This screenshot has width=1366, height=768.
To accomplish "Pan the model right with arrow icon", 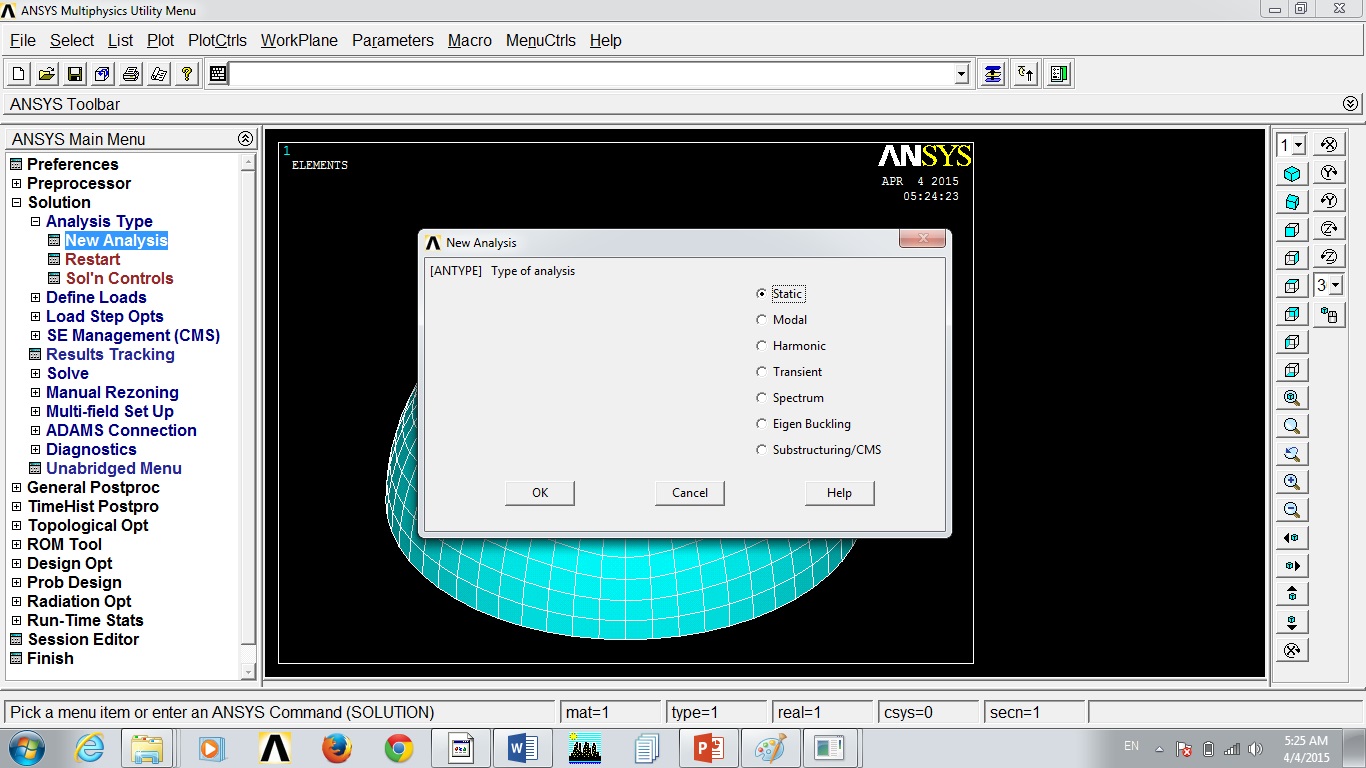I will coord(1292,566).
